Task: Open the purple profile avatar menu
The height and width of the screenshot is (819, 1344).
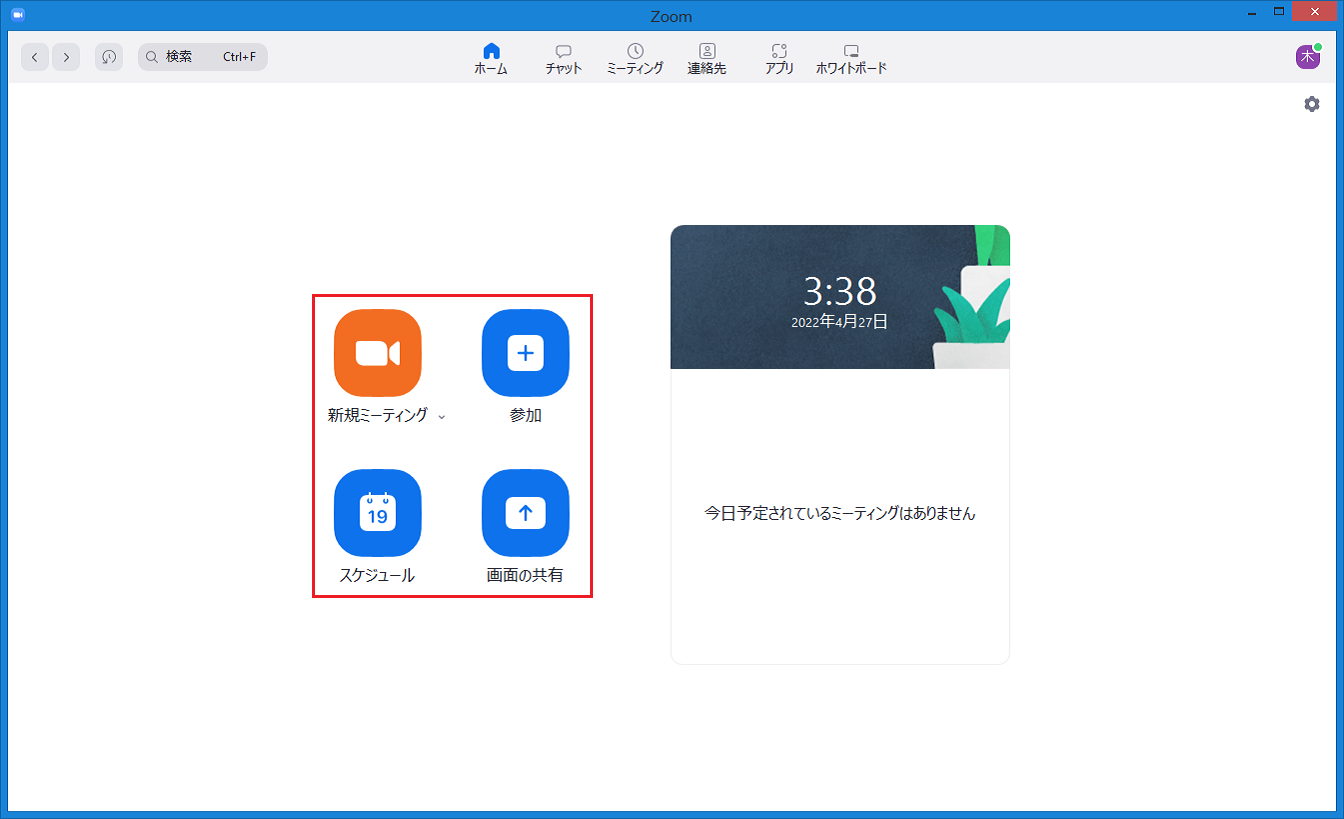Action: tap(1307, 57)
